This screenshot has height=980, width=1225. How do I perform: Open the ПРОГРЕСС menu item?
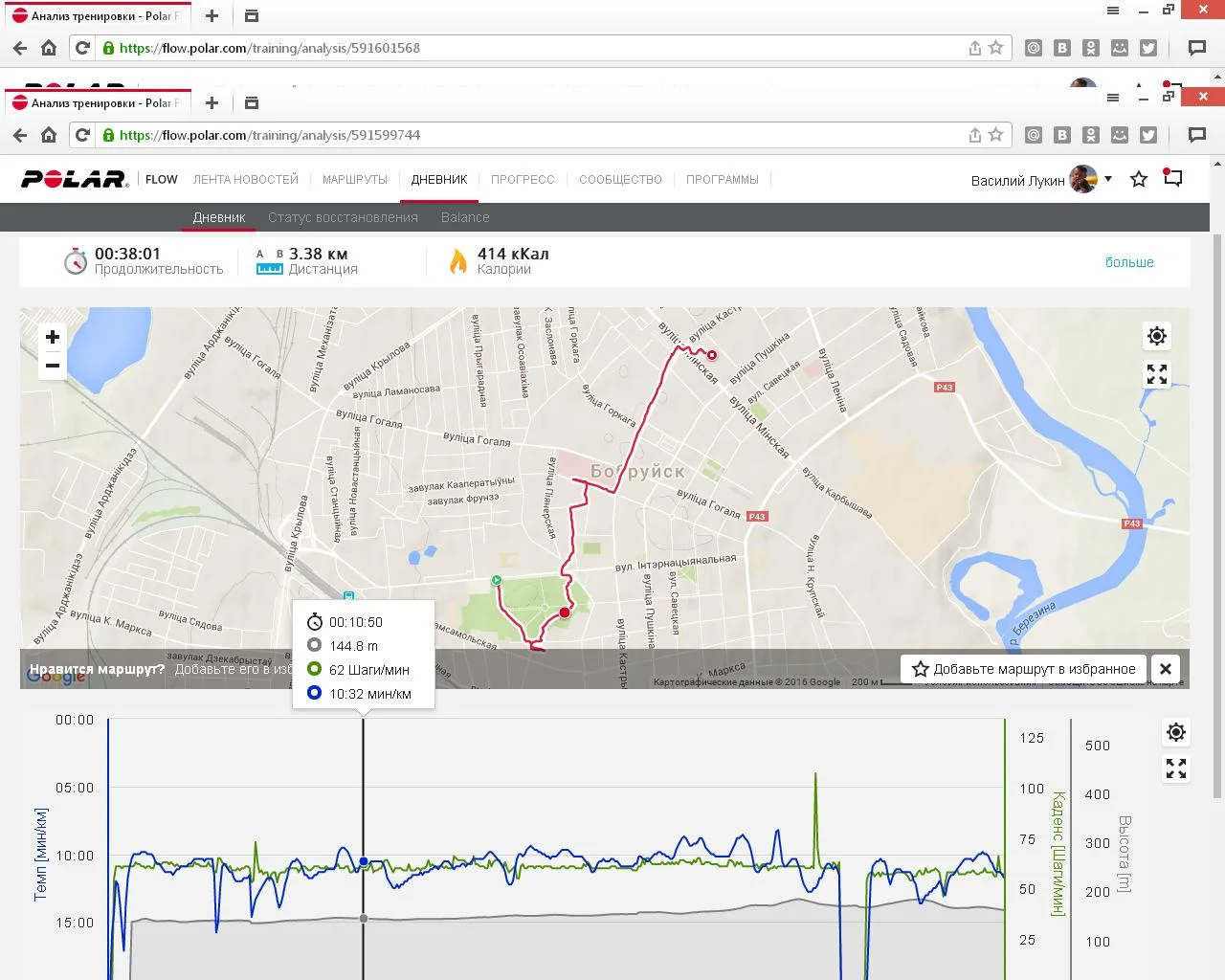523,179
